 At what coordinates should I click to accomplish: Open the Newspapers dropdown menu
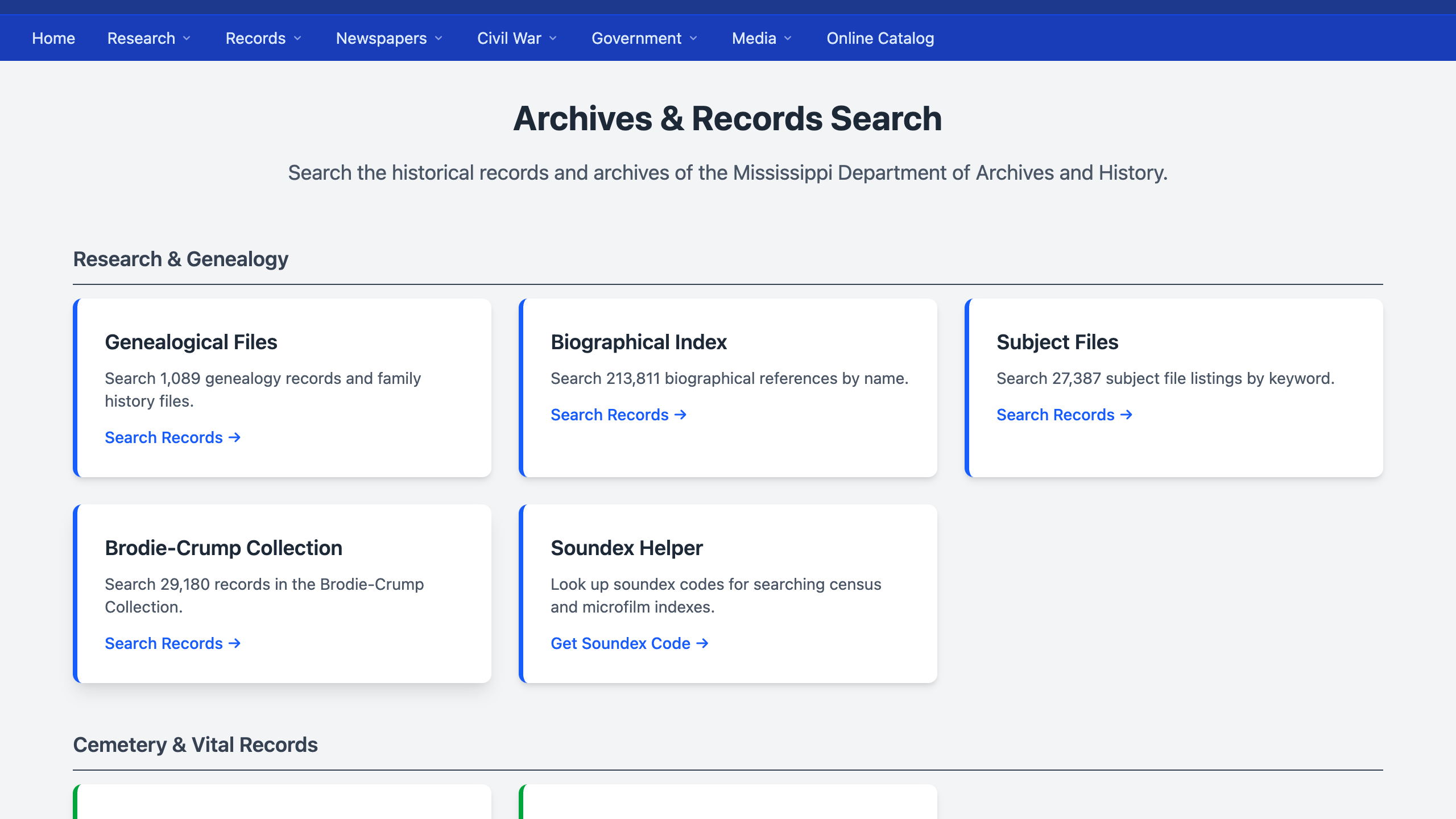tap(389, 38)
